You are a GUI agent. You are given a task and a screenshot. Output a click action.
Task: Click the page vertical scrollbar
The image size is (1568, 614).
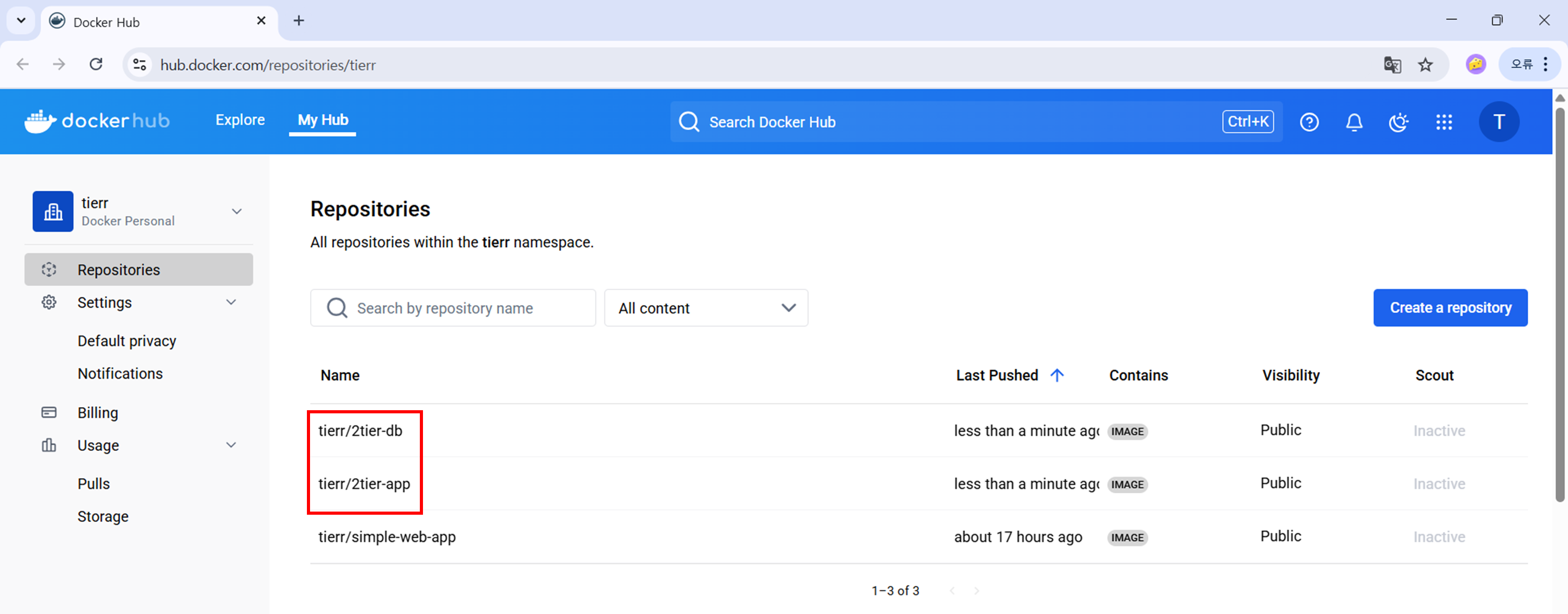click(x=1560, y=304)
